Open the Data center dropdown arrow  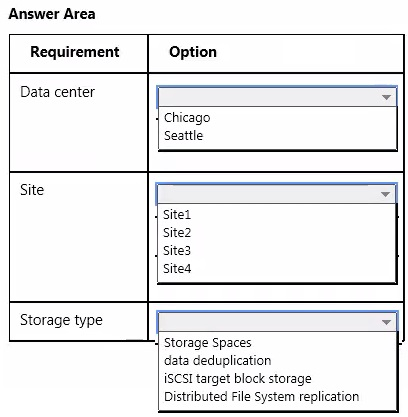pyautogui.click(x=386, y=97)
